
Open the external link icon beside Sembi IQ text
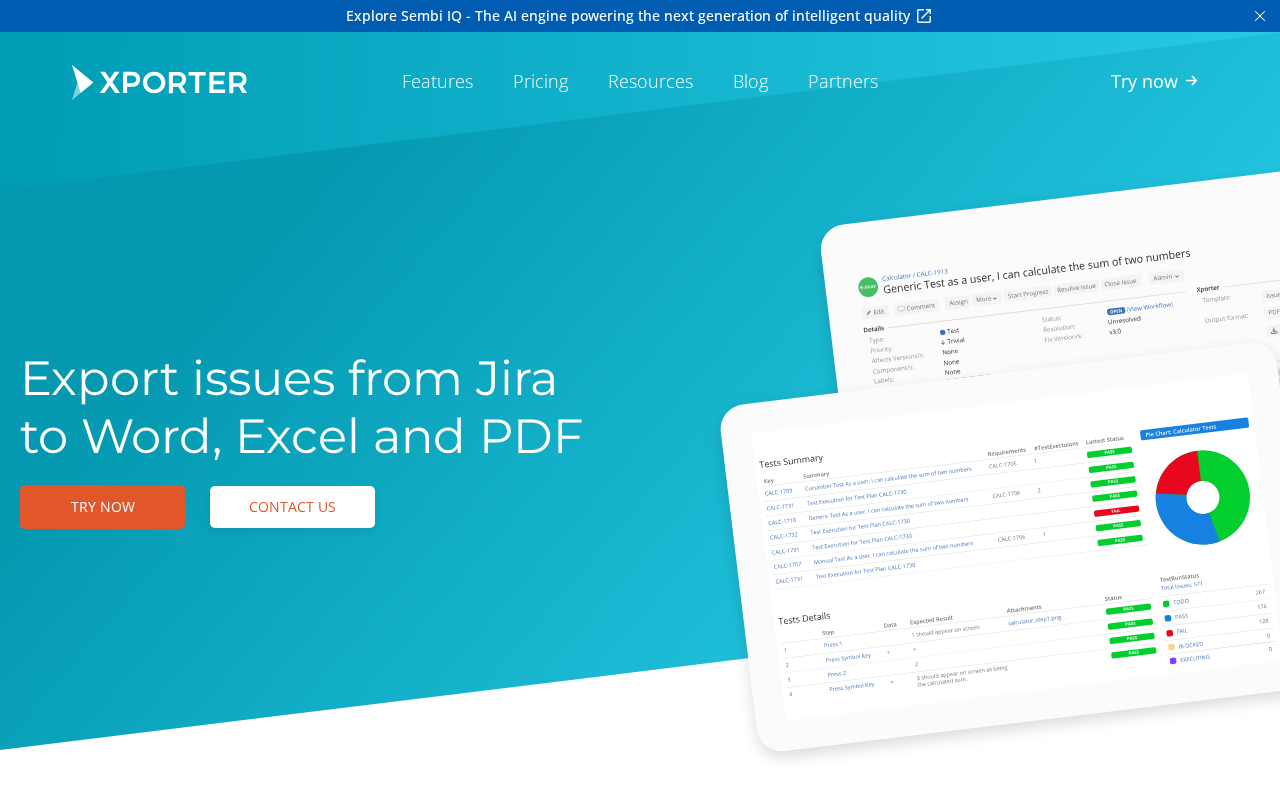[924, 16]
